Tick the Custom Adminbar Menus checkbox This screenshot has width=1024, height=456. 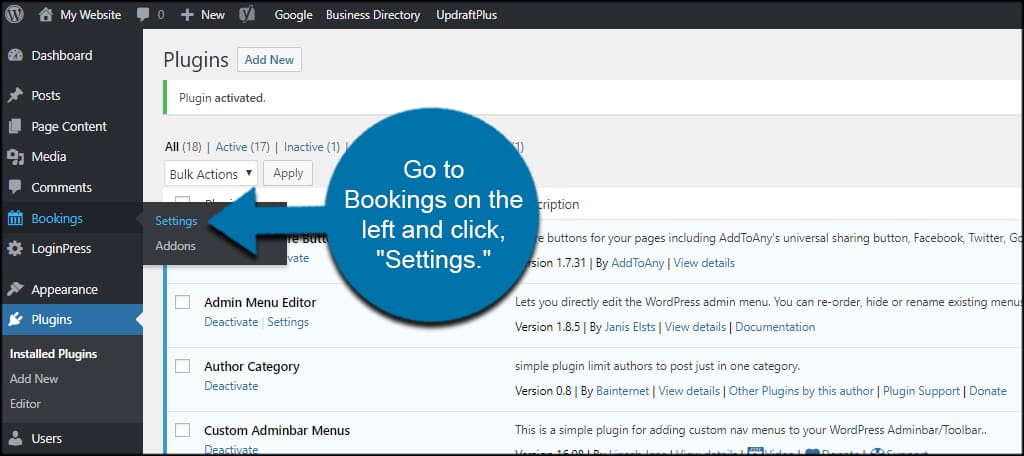183,430
